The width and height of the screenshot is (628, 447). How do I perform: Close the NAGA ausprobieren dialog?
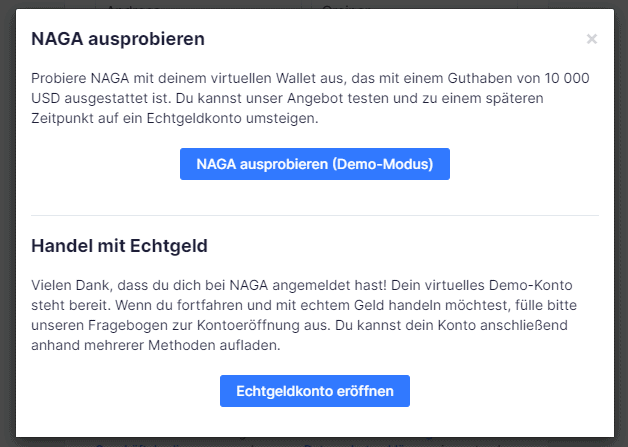click(592, 40)
